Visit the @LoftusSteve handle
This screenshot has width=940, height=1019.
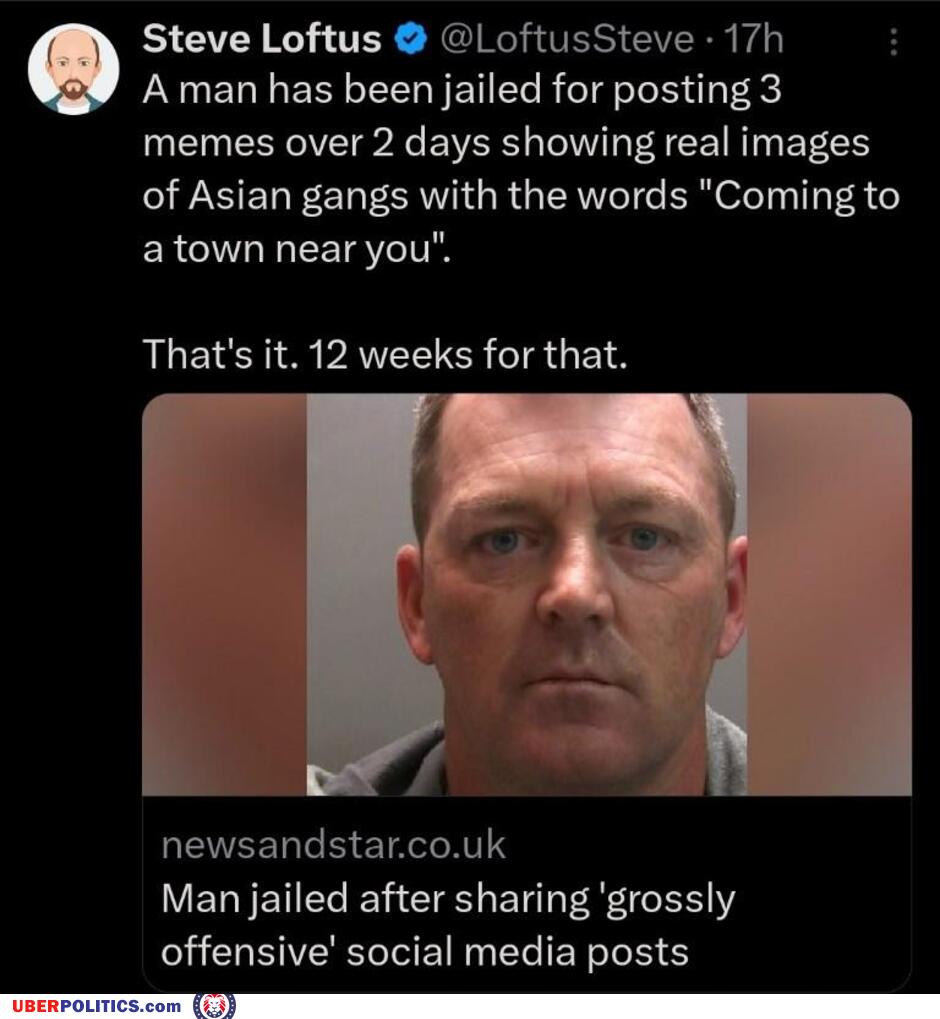click(x=568, y=40)
